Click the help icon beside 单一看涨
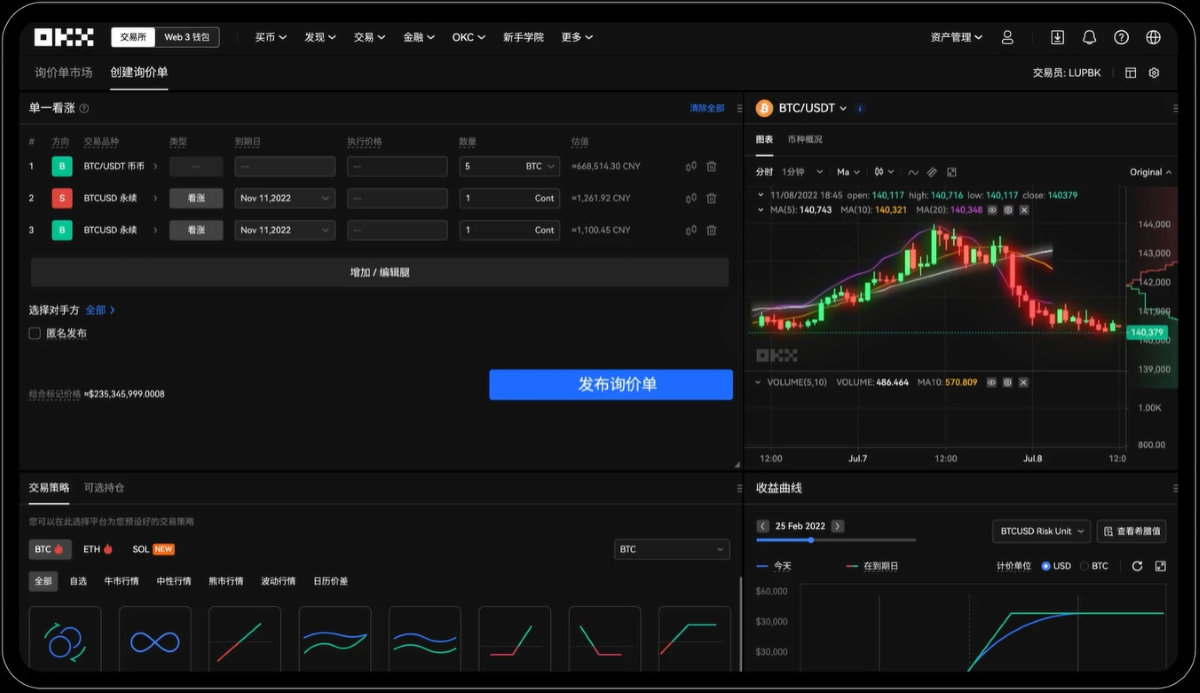Screen dimensions: 1200x693 pyautogui.click(x=84, y=108)
